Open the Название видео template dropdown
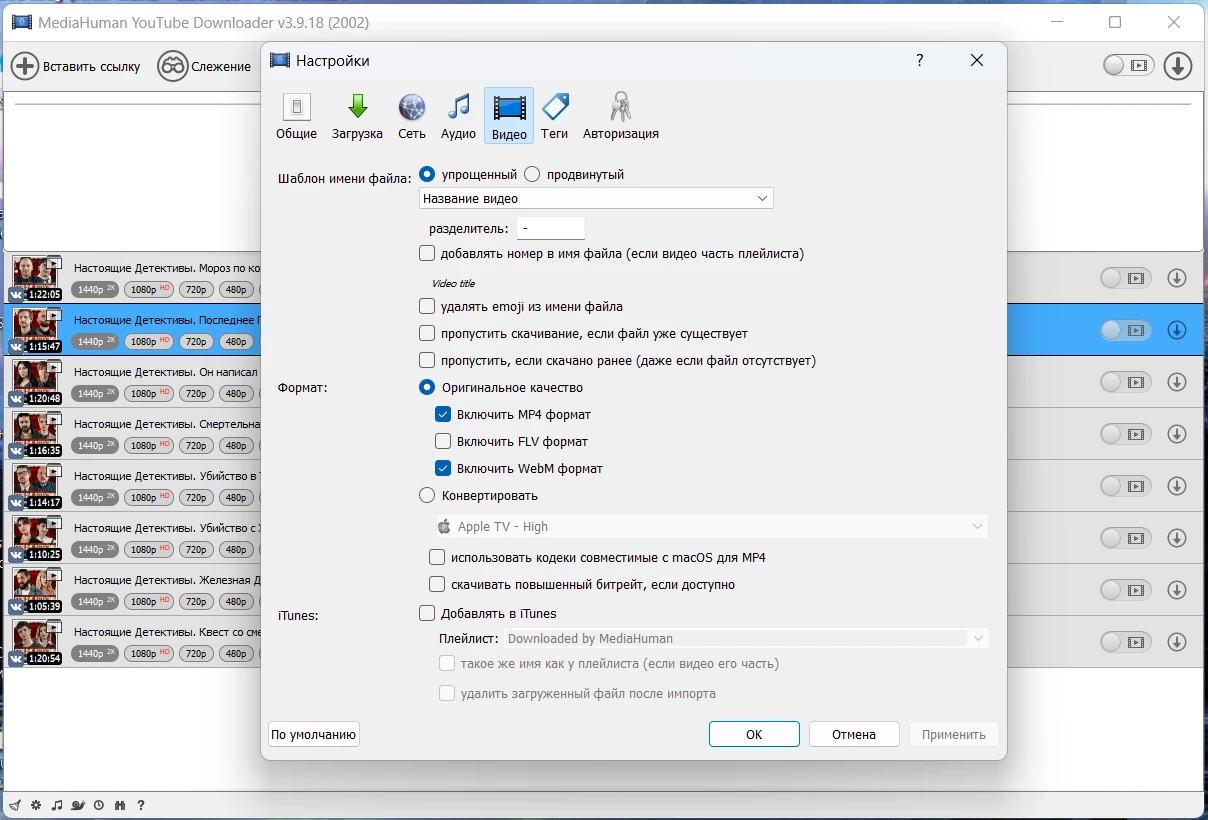This screenshot has width=1208, height=820. coord(596,198)
